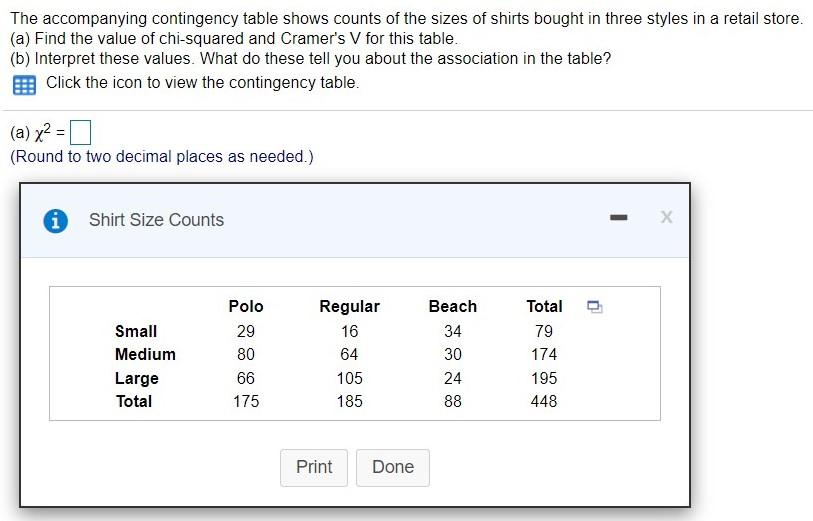Close the Shirt Size Counts dialog with X
The width and height of the screenshot is (813, 521).
666,218
